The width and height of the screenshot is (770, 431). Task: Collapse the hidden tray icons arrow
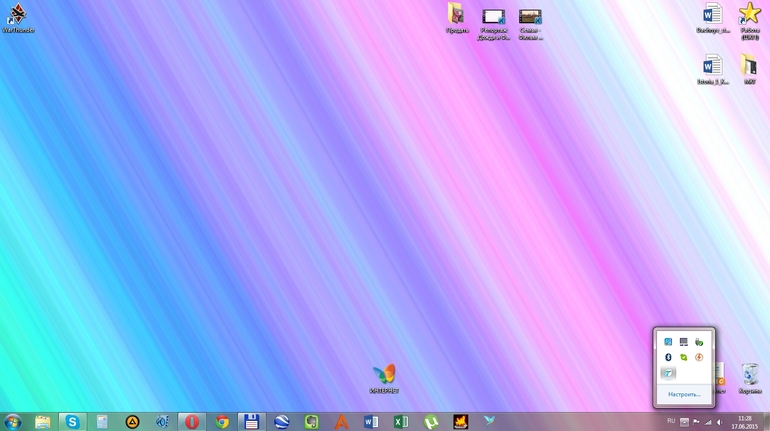pyautogui.click(x=685, y=421)
